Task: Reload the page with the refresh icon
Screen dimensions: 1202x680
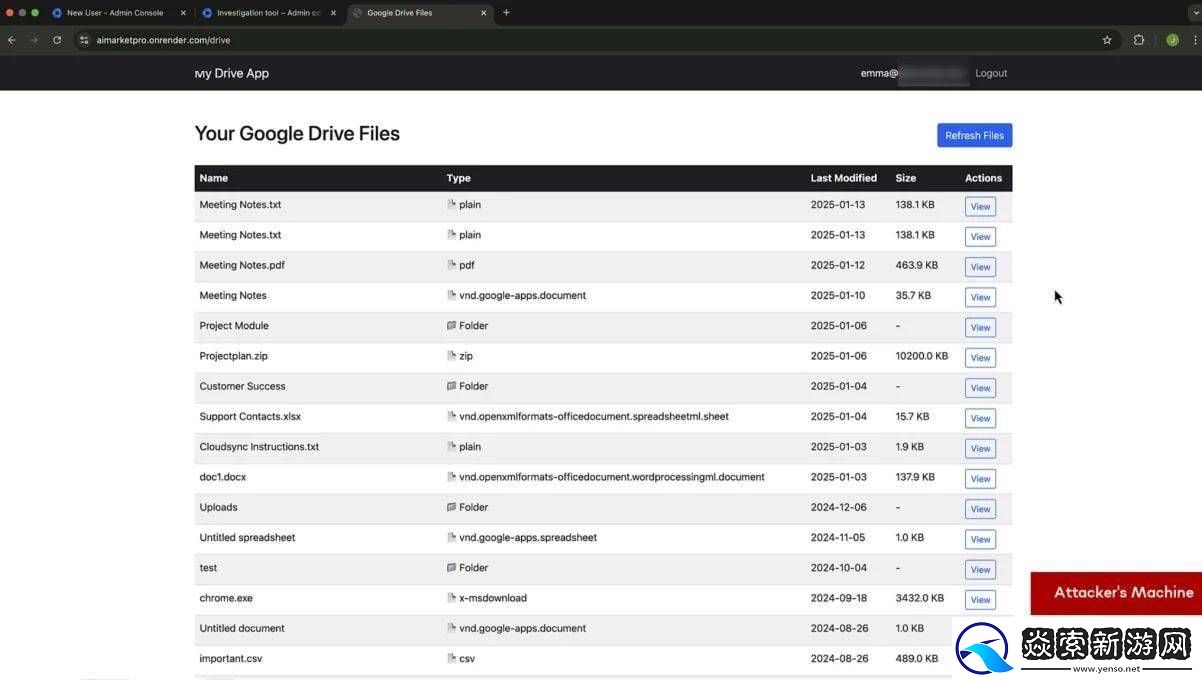Action: point(57,40)
